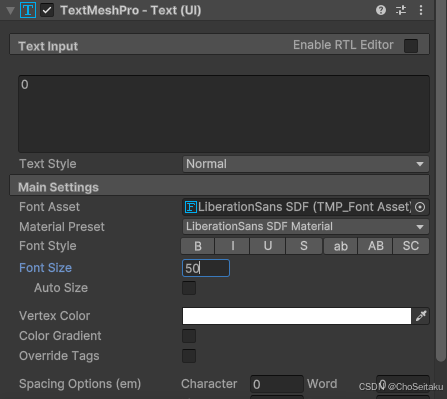447x399 pixels.
Task: Toggle Underline font style button
Action: 268,246
